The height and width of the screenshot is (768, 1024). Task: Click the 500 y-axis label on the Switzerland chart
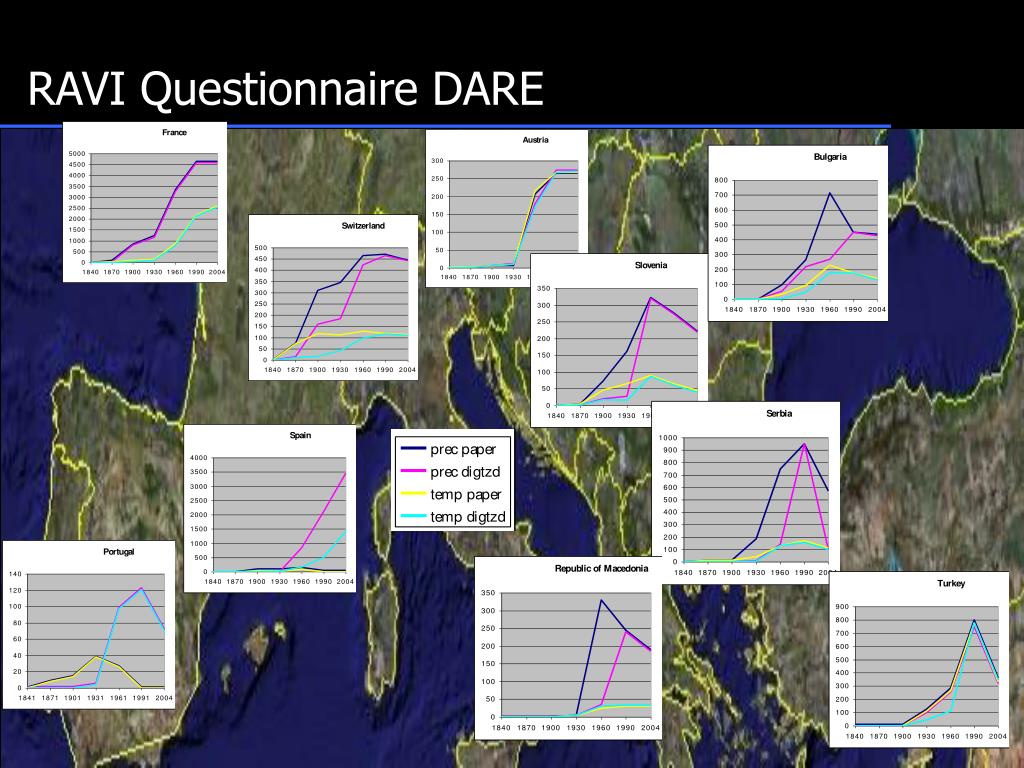click(261, 248)
